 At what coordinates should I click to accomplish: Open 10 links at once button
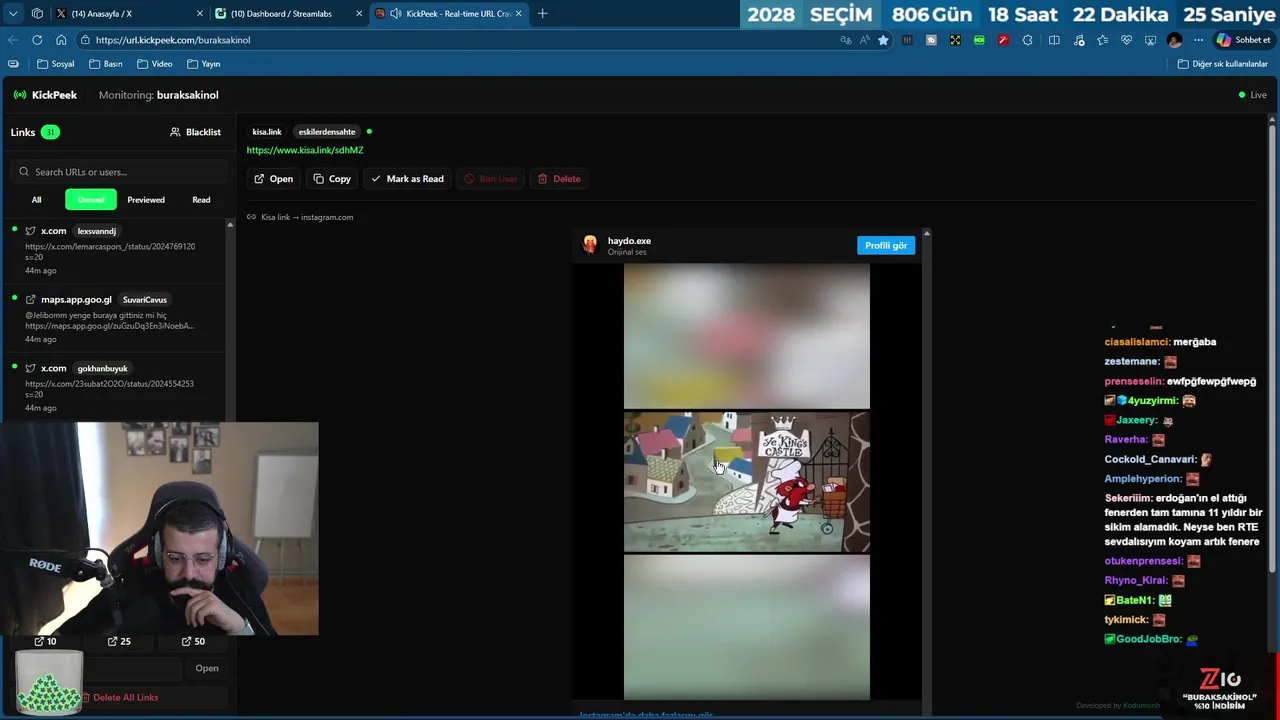point(45,641)
